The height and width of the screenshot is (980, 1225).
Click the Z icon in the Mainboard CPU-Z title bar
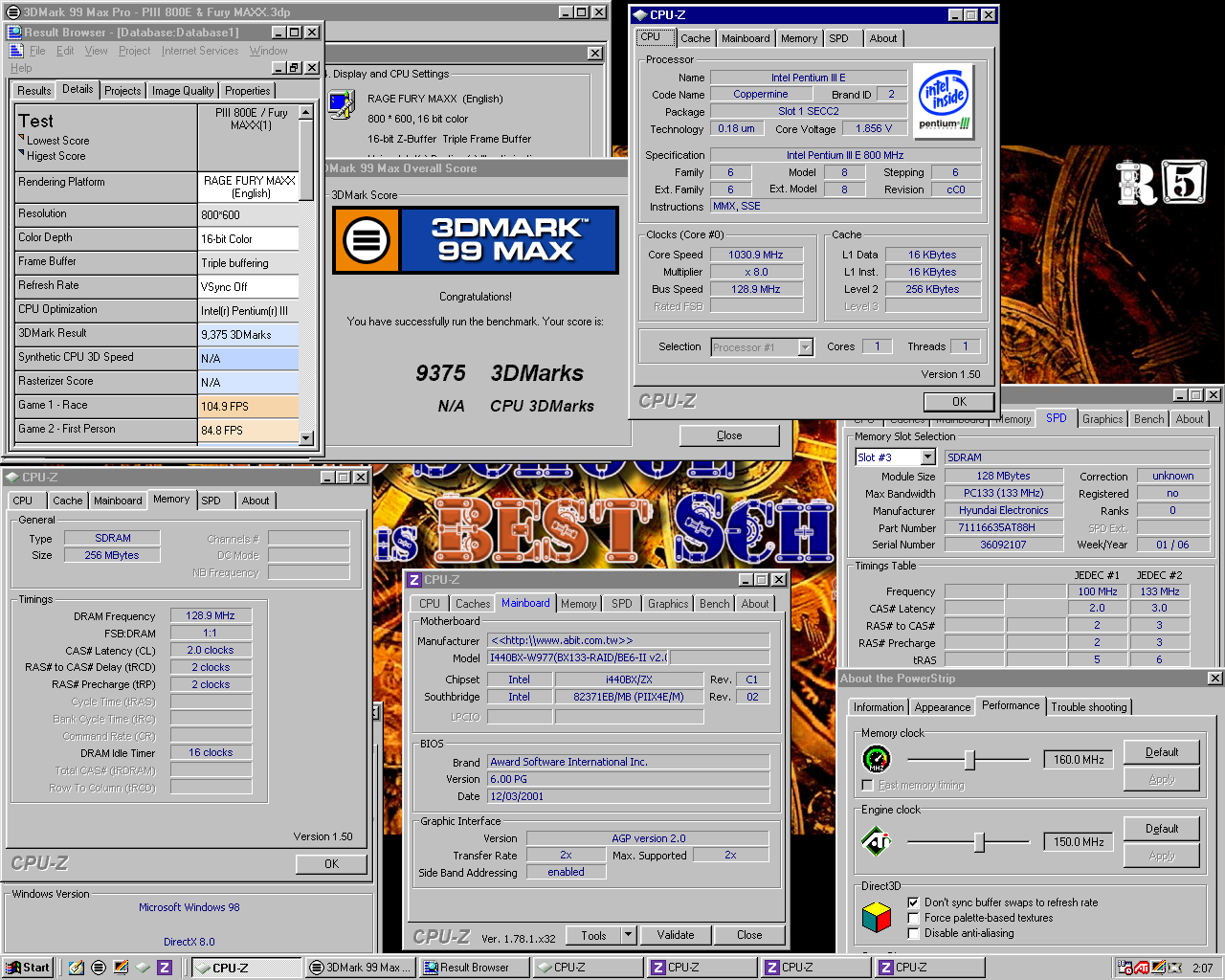click(414, 580)
